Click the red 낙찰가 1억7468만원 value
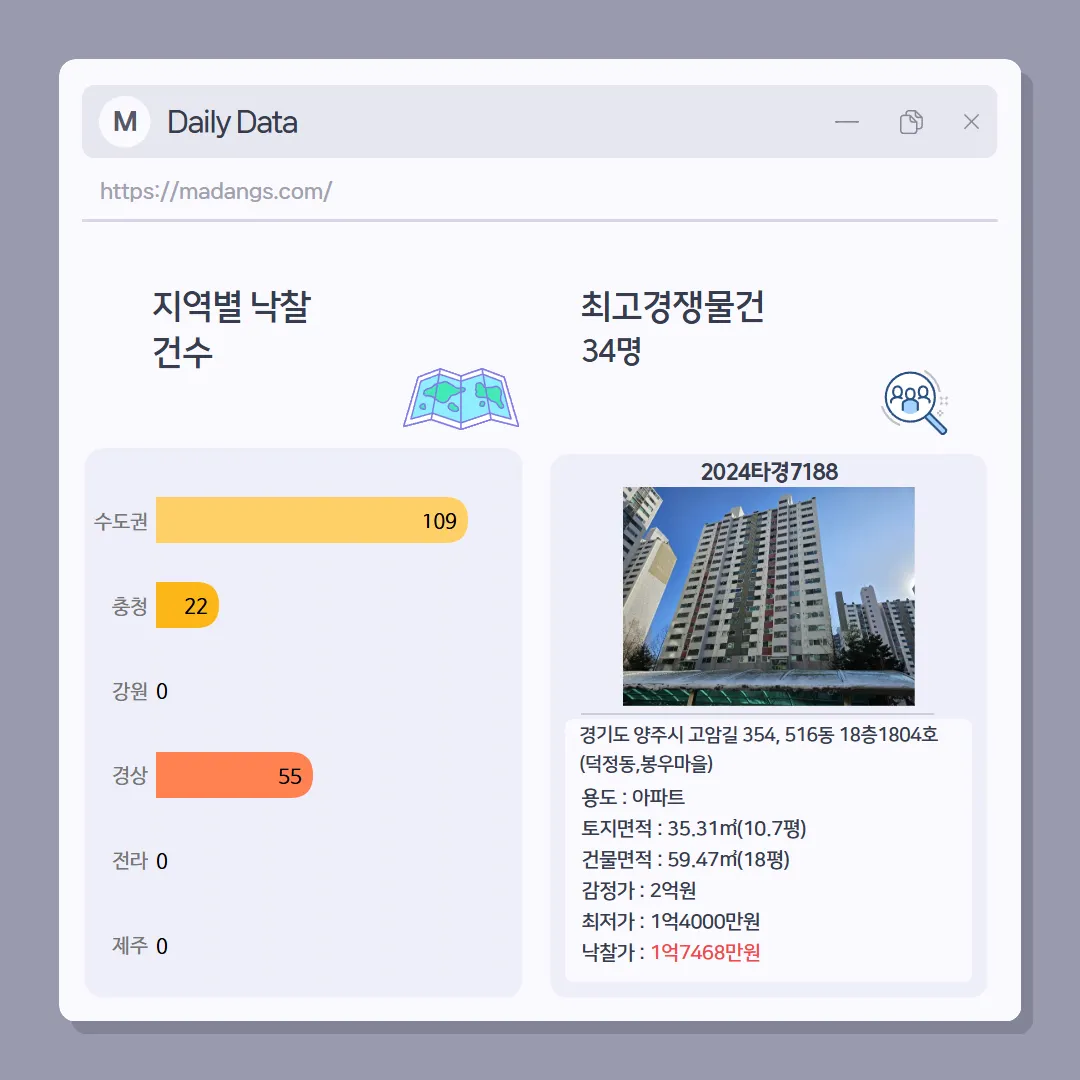This screenshot has width=1080, height=1080. [705, 953]
